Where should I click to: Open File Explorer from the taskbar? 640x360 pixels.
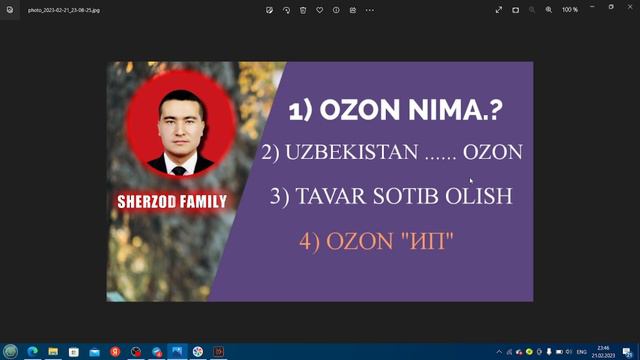(53, 351)
